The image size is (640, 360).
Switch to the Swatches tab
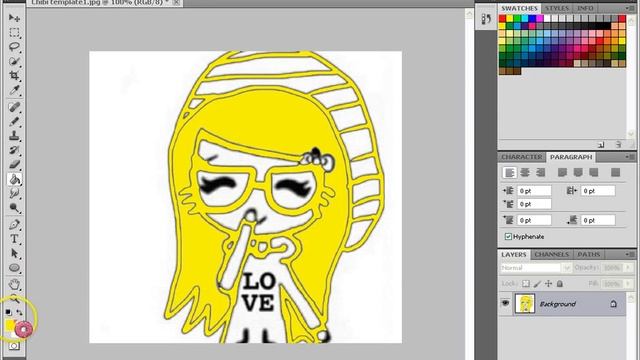[519, 8]
